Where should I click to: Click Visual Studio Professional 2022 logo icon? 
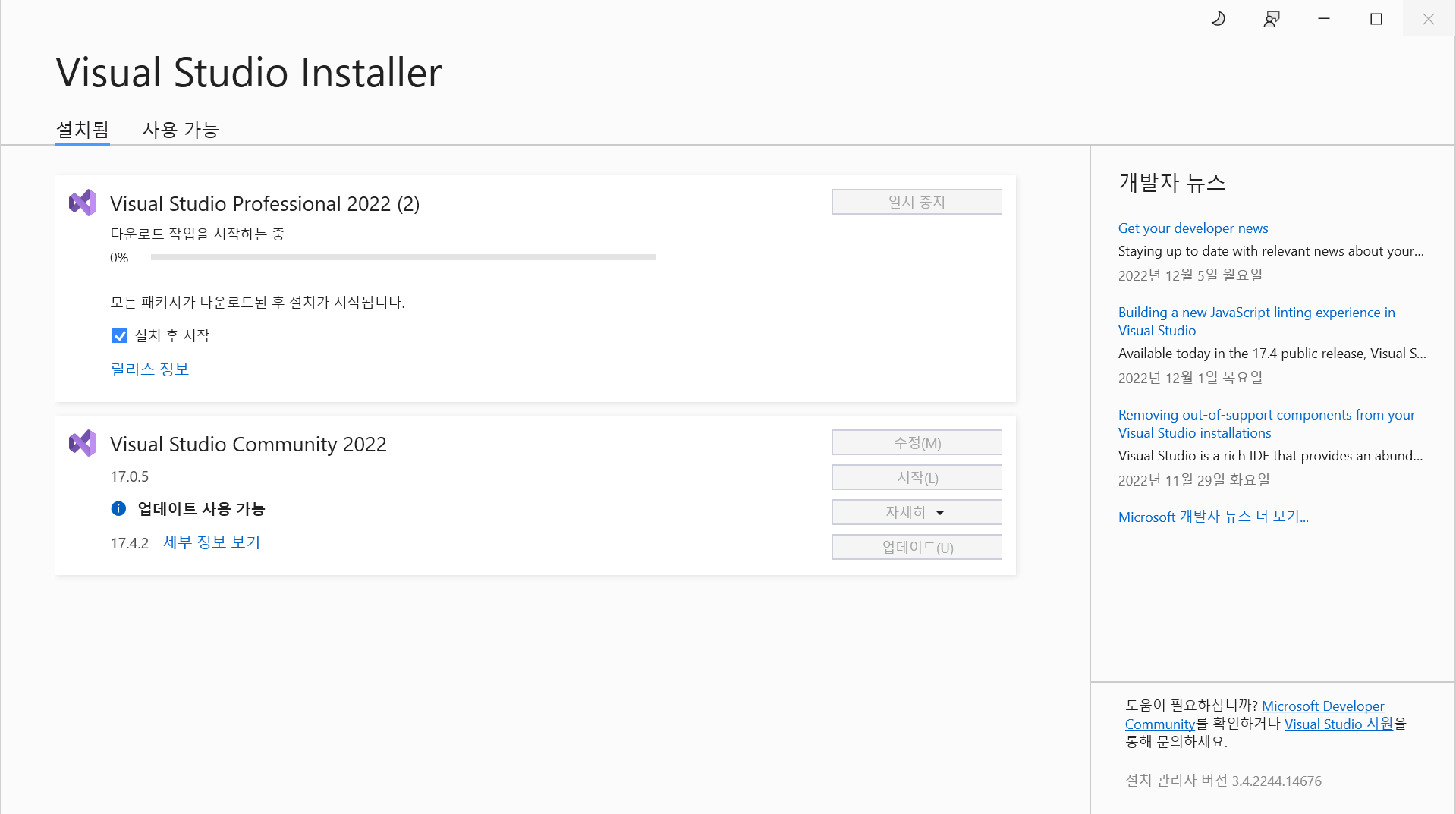pyautogui.click(x=83, y=203)
